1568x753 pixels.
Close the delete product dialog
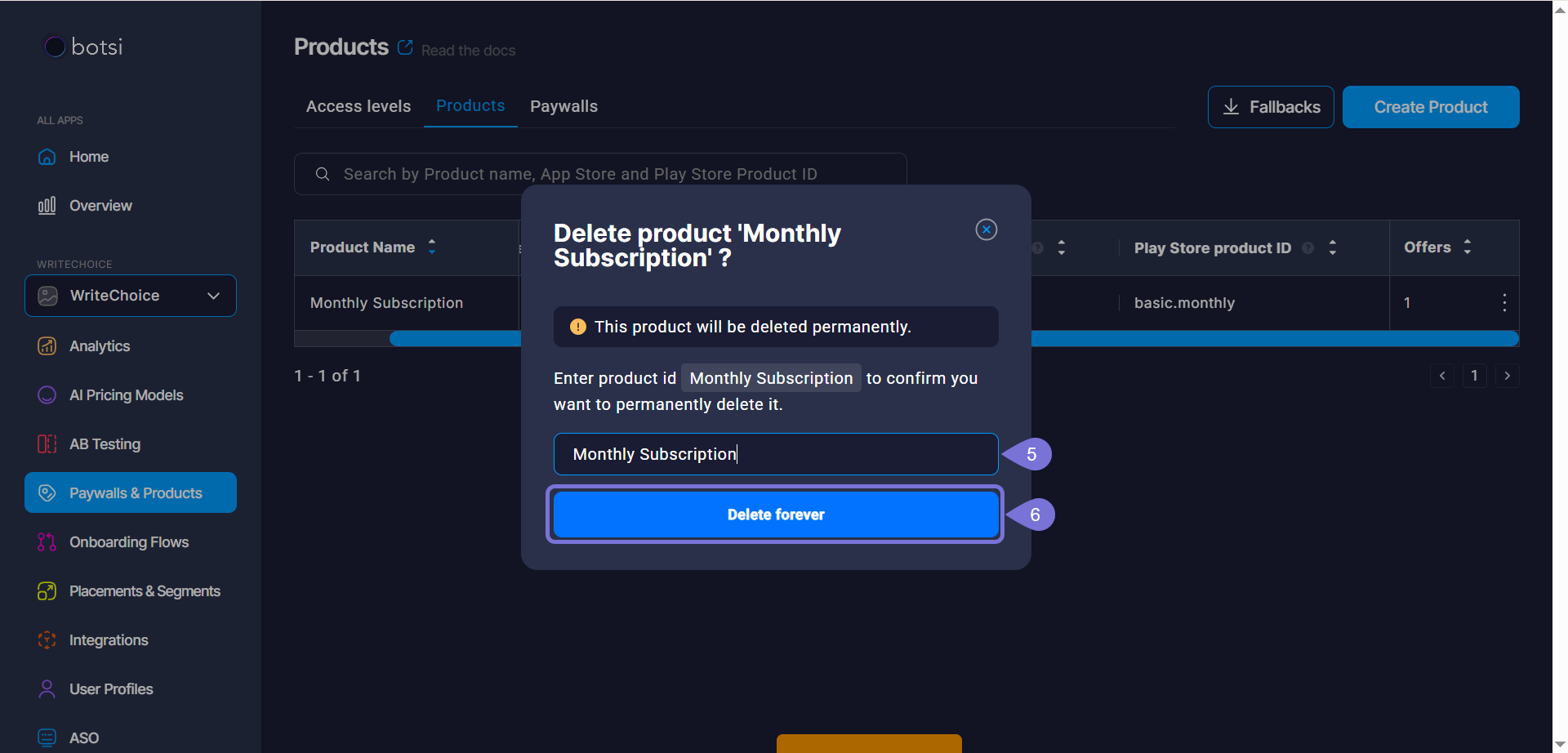pyautogui.click(x=986, y=229)
